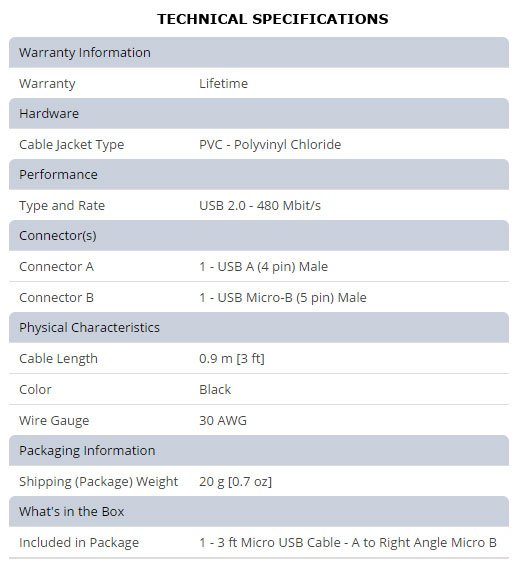Select the Performance section header
The width and height of the screenshot is (521, 574).
(x=259, y=175)
